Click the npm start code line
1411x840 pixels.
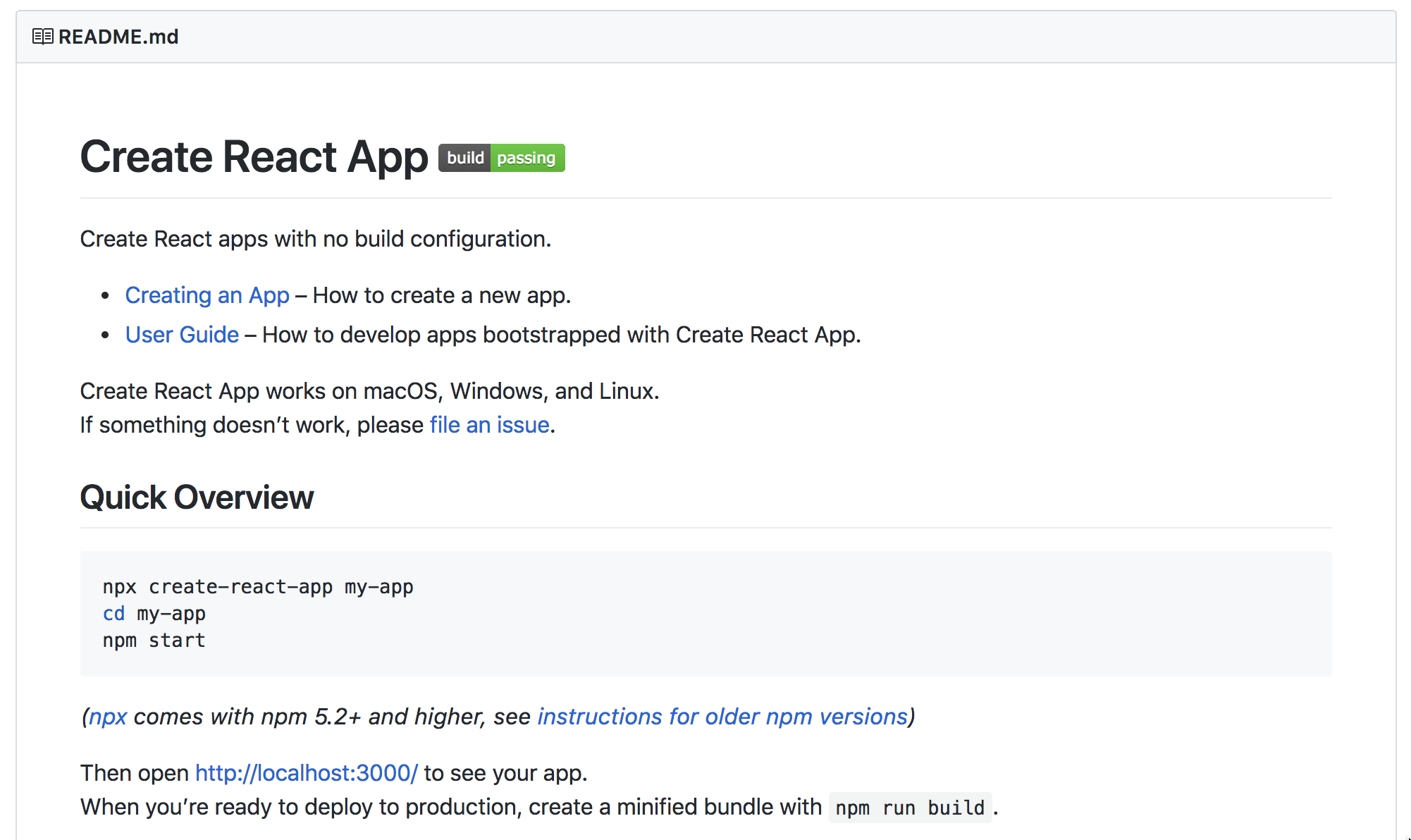coord(154,641)
